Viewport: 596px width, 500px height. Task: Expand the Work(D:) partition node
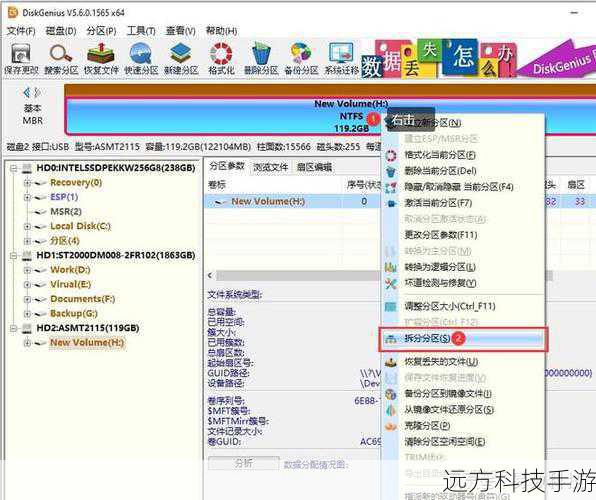(27, 270)
